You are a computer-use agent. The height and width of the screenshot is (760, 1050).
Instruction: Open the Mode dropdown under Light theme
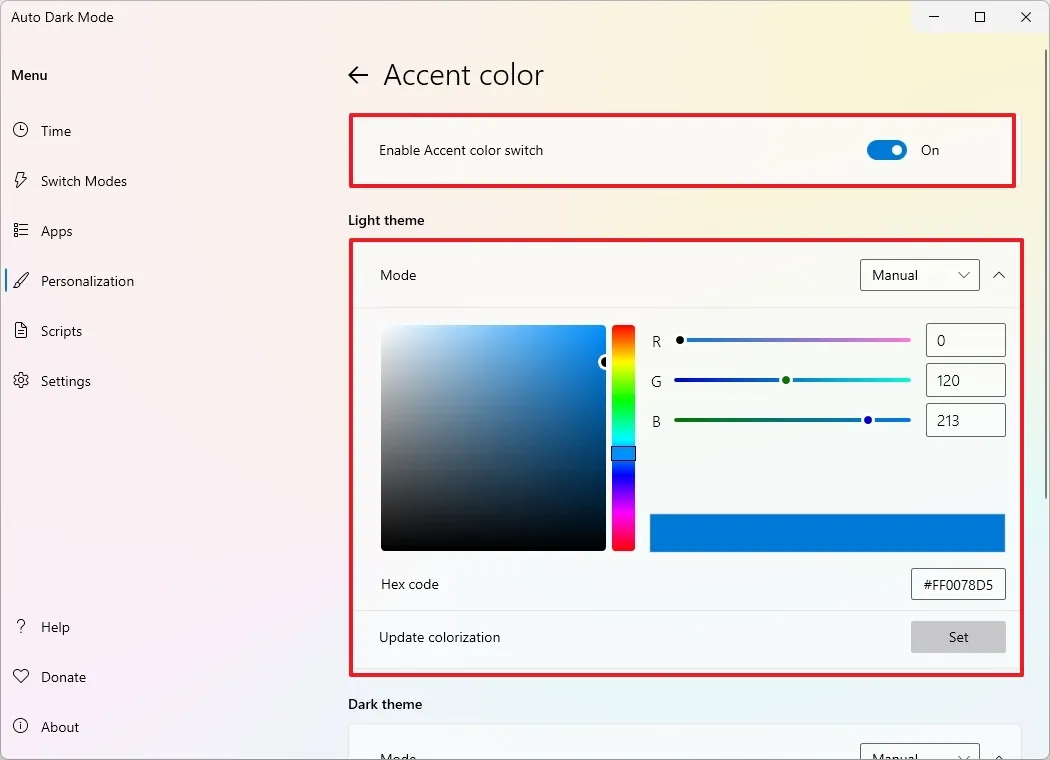(x=918, y=275)
